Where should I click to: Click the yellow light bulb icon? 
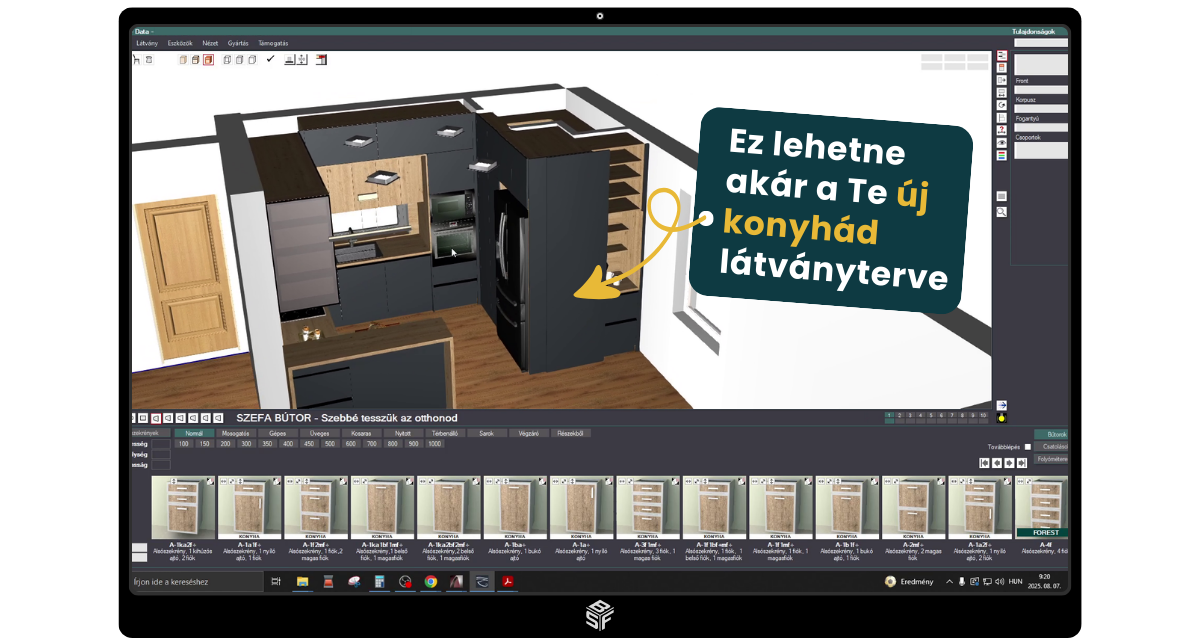1002,417
